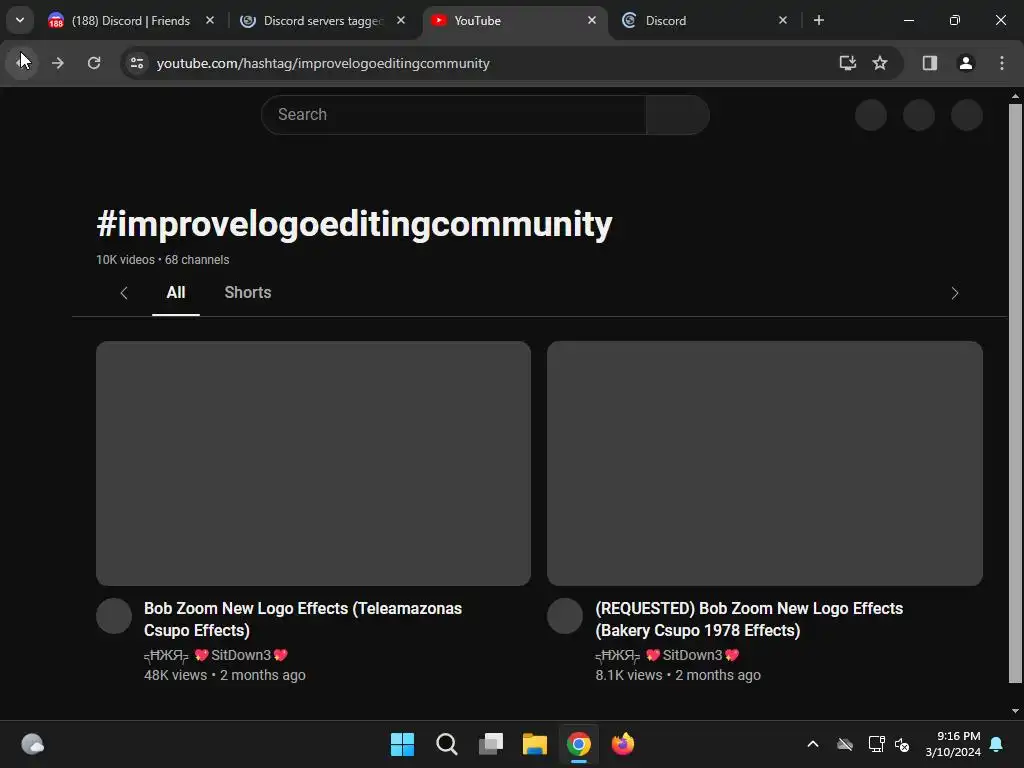Close the YouTube tab

pyautogui.click(x=592, y=21)
